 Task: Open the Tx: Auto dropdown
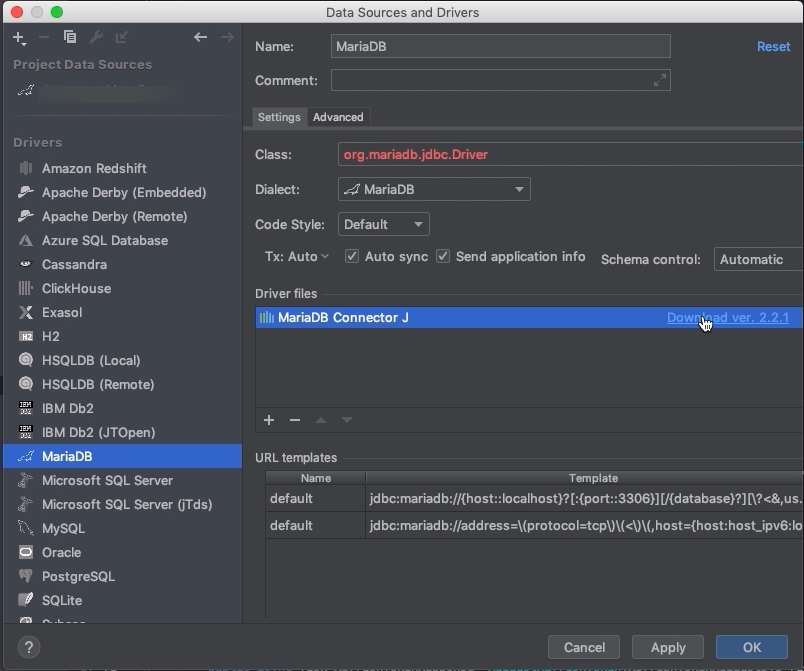[297, 256]
